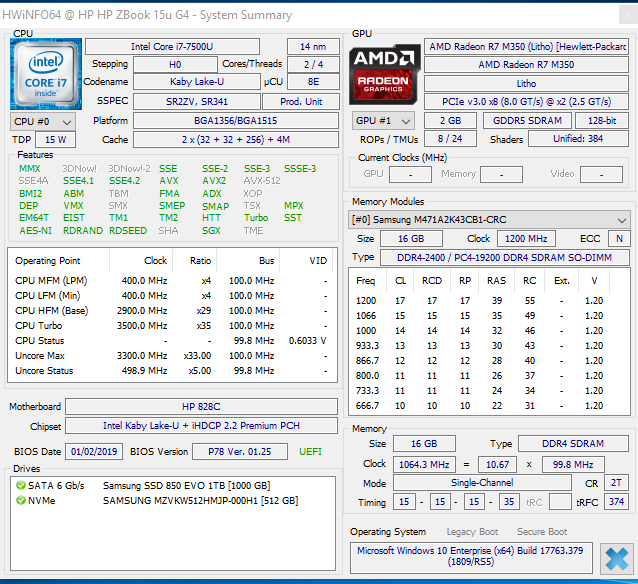Click the SR2ZV, SR341 SSPEC field

[x=197, y=101]
